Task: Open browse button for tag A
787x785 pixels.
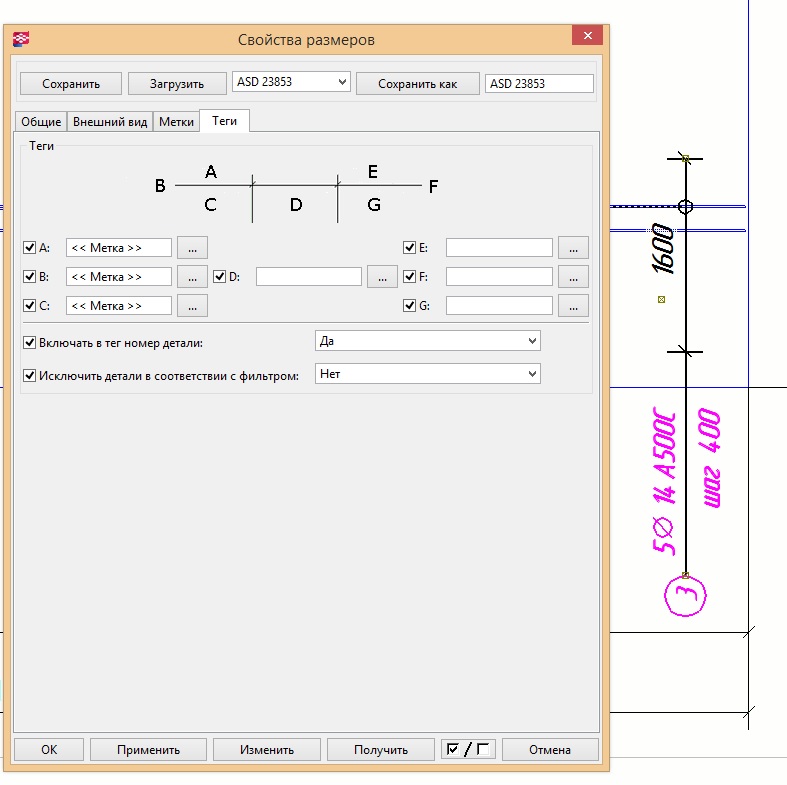Action: click(x=192, y=247)
